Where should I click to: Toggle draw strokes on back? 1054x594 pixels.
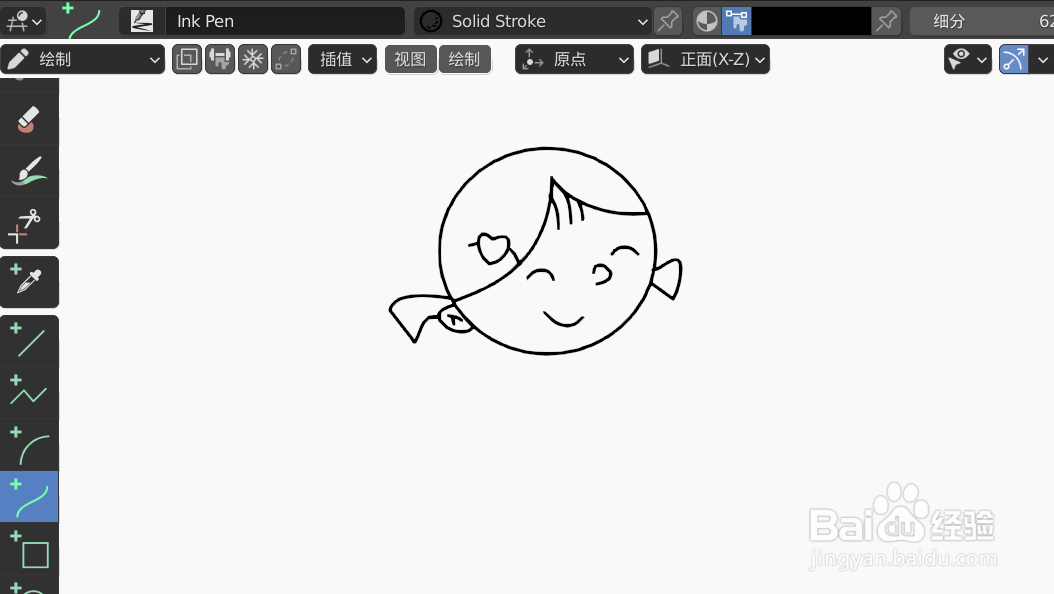pyautogui.click(x=187, y=59)
